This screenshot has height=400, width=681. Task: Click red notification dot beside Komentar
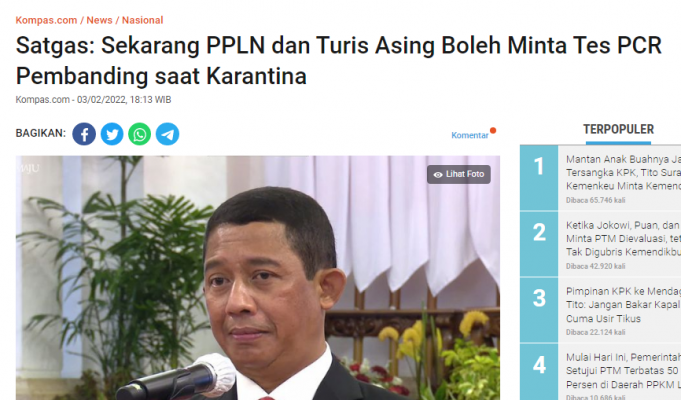pyautogui.click(x=493, y=130)
